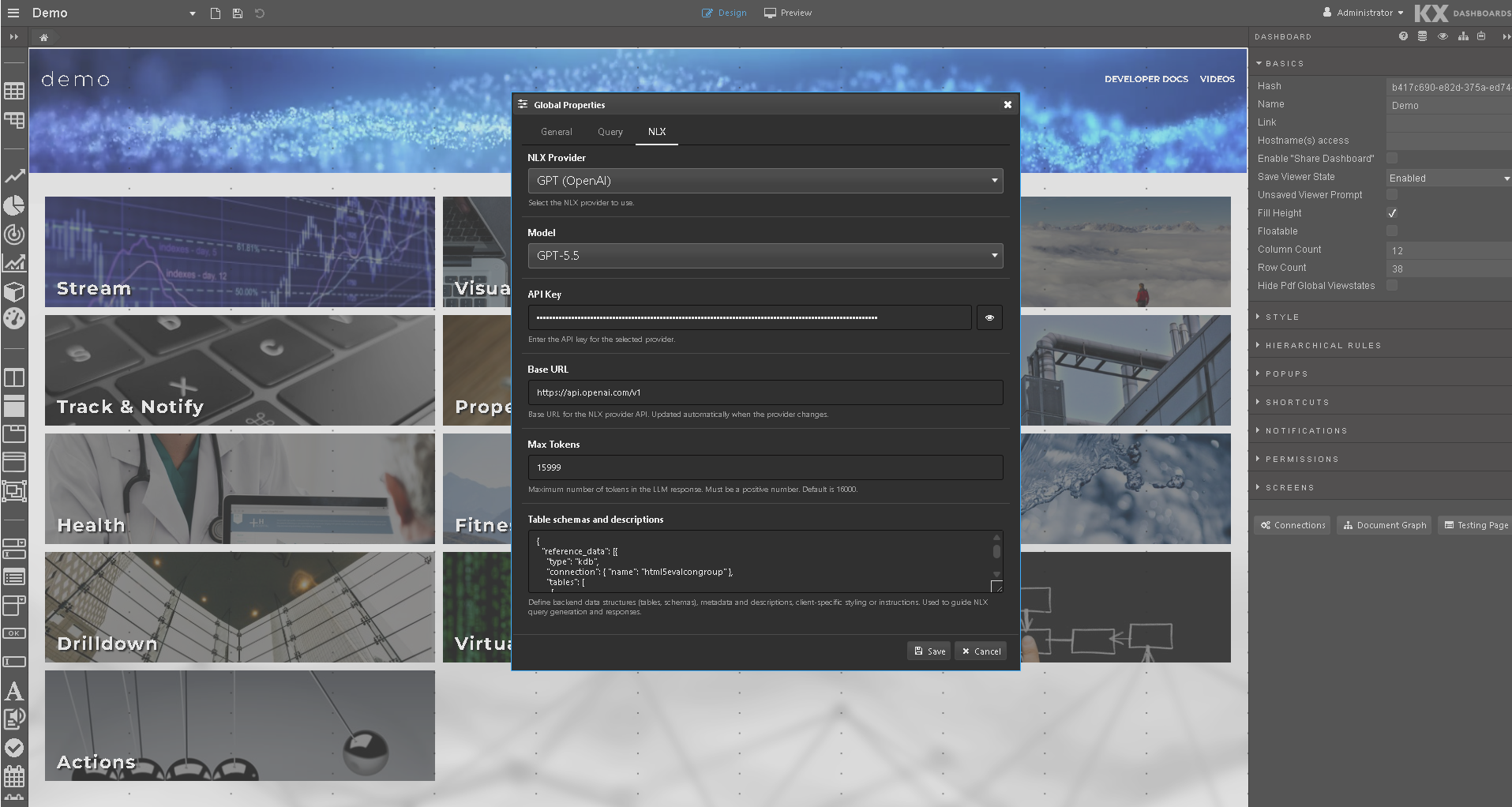Switch to Preview mode
This screenshot has height=807, width=1512.
pyautogui.click(x=788, y=13)
